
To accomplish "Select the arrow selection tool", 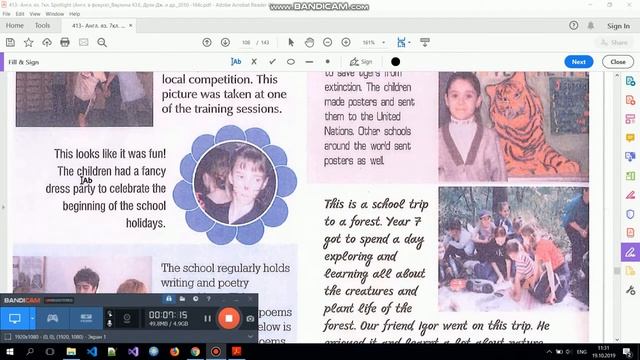I will point(291,42).
